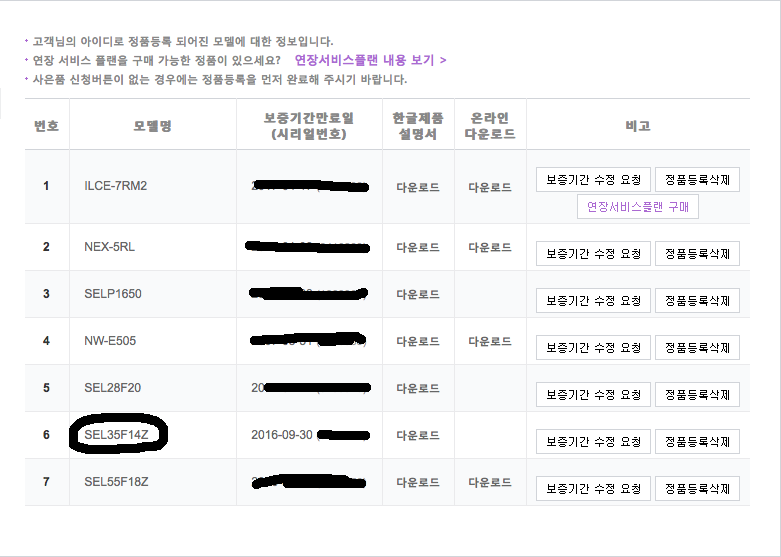Remove SEL35F14Z using 정품등록삭제

697,441
